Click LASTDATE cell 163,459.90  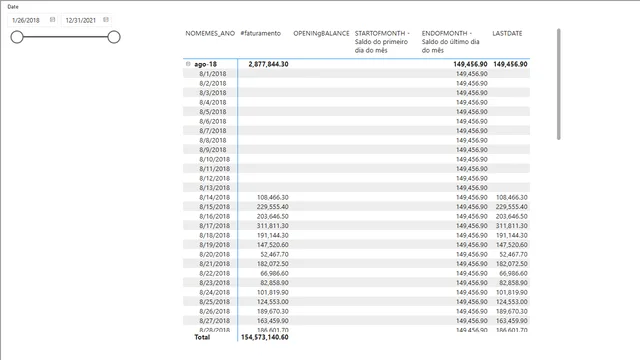coord(511,320)
